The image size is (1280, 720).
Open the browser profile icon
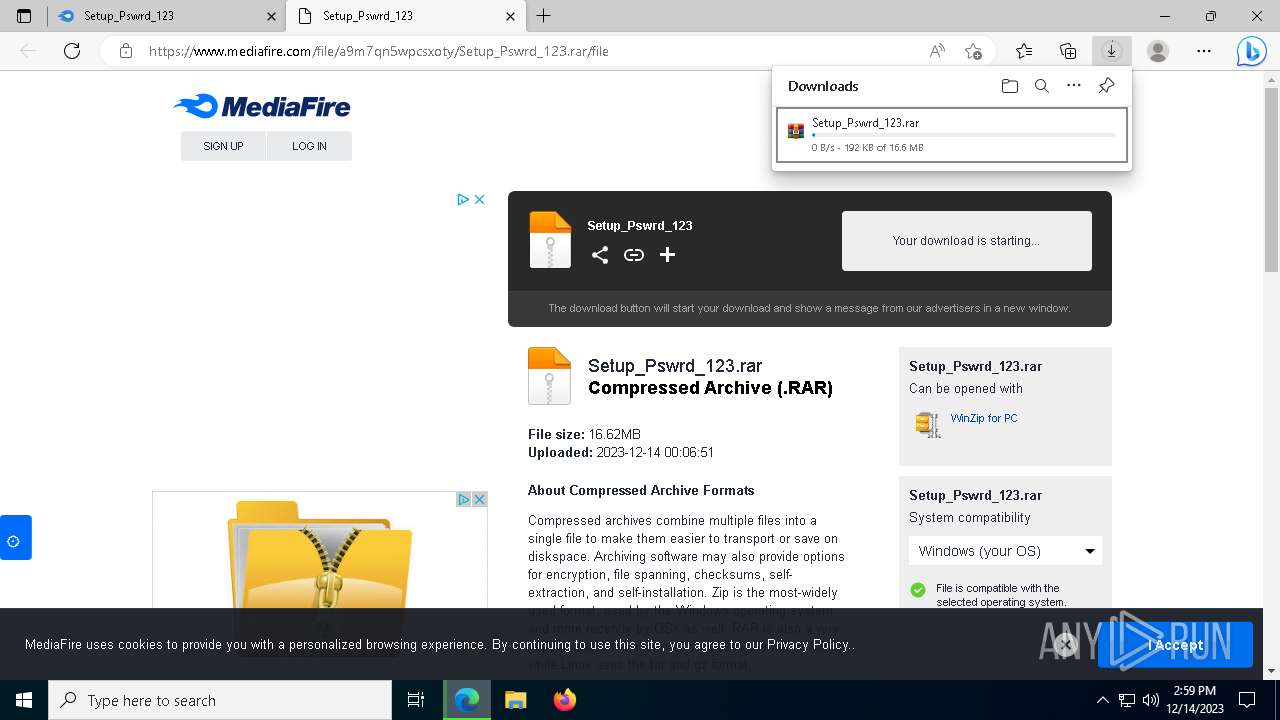1158,51
